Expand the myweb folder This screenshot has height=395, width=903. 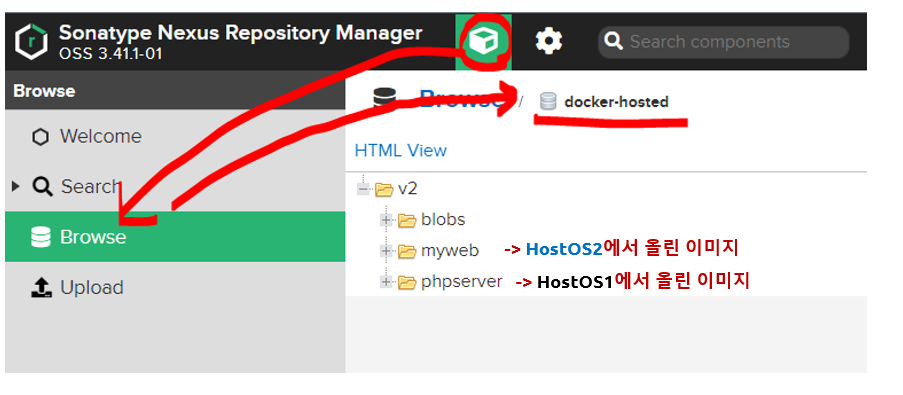[386, 251]
